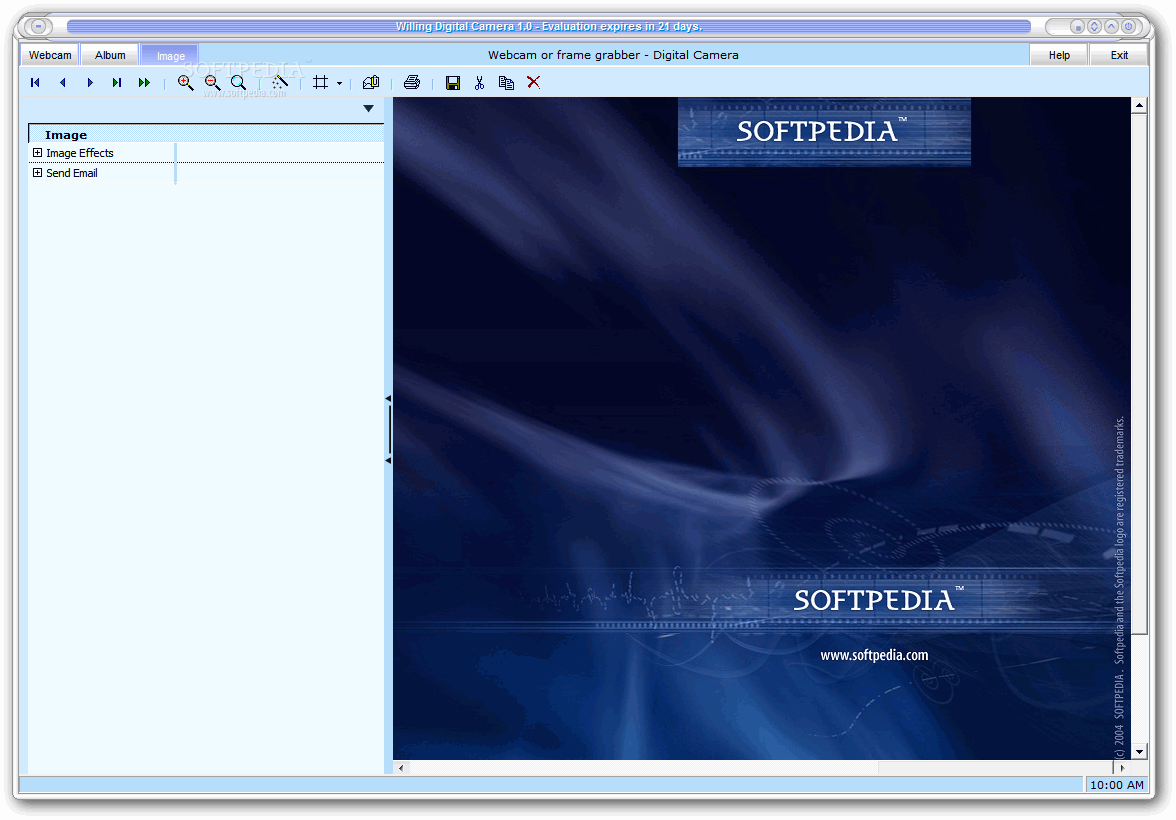Start slideshow with the fast-forward icon

click(x=144, y=83)
